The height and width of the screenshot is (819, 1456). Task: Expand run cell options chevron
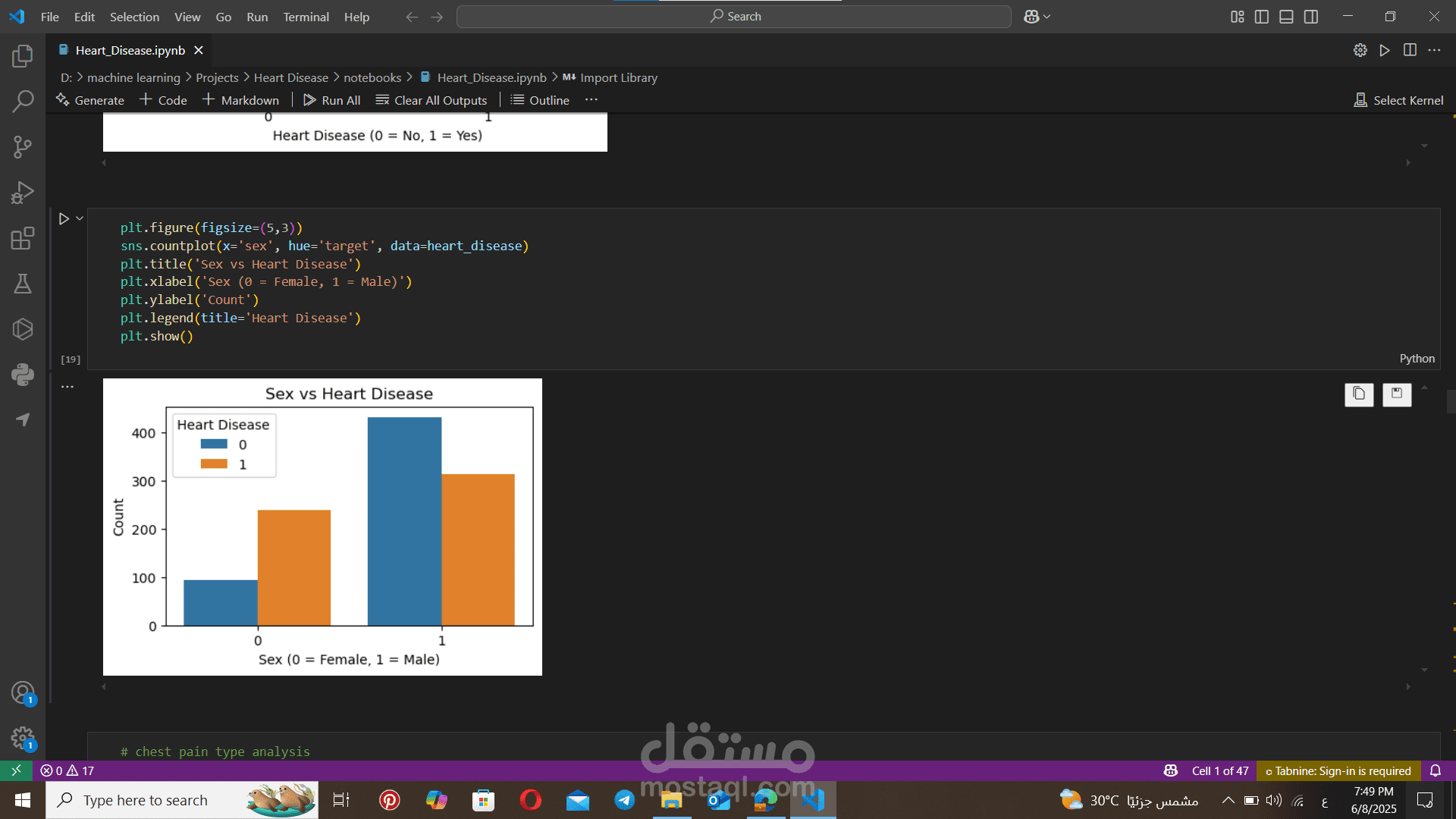(x=80, y=218)
